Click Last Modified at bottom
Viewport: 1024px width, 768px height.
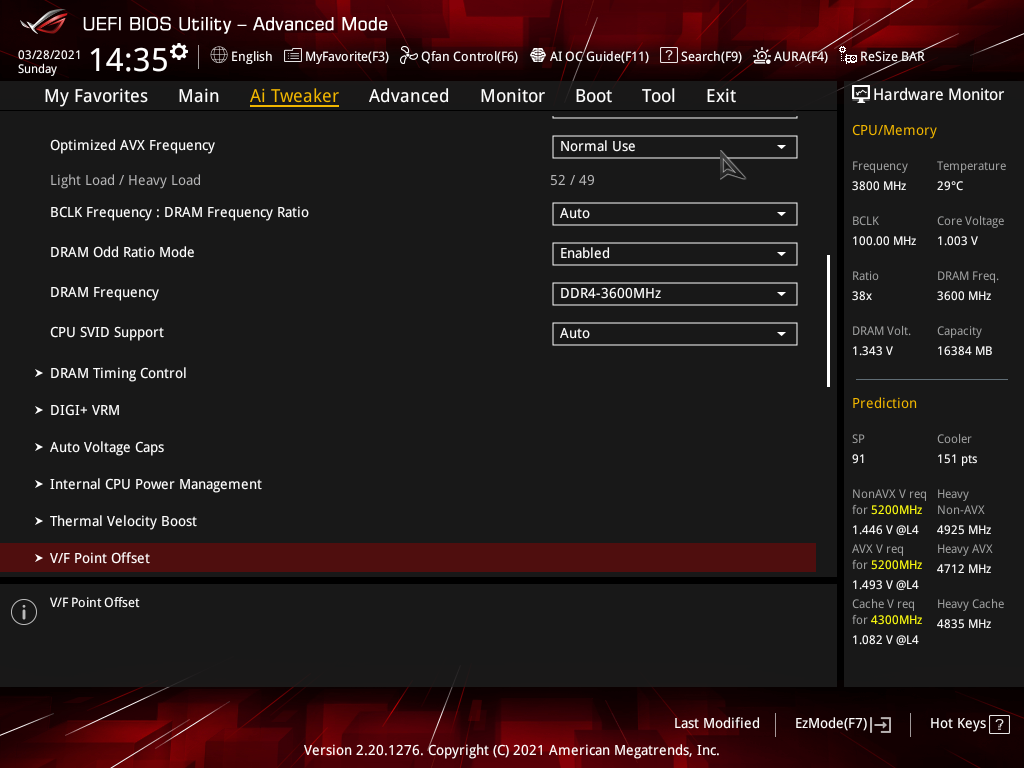point(716,723)
